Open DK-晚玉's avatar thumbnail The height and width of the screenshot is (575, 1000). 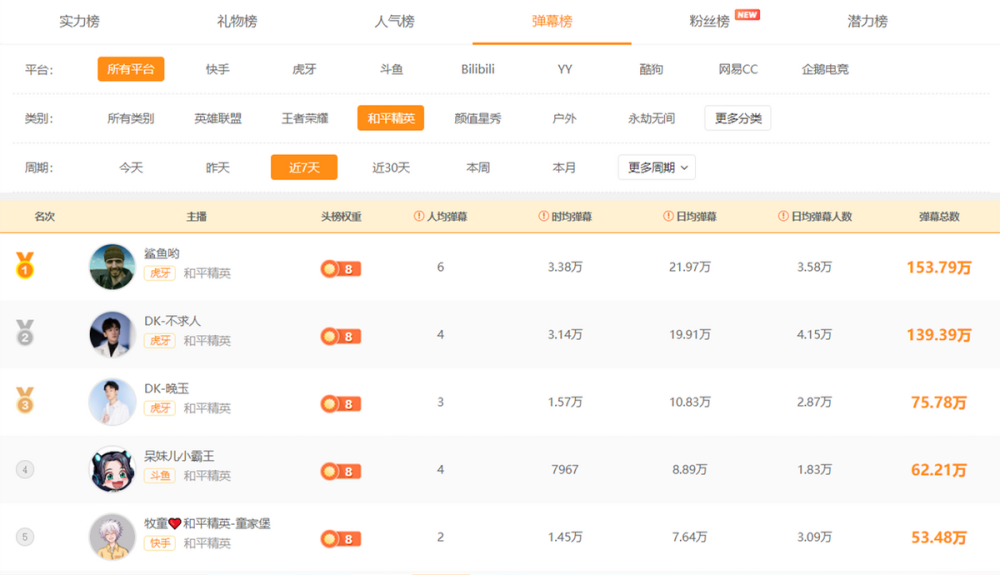(x=112, y=402)
